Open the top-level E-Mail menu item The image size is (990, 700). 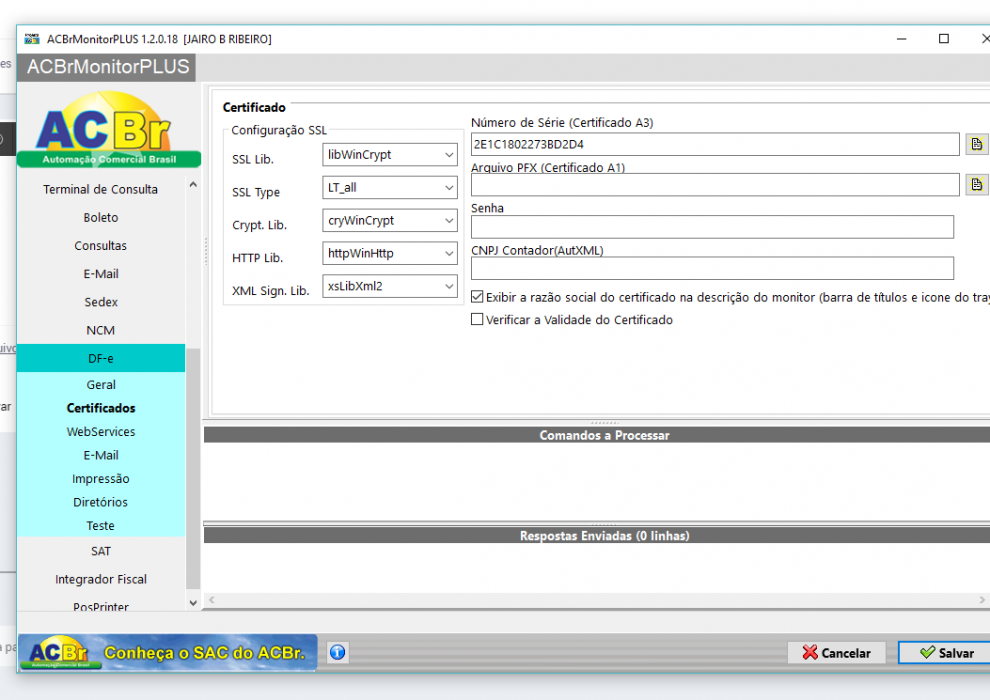tap(100, 274)
